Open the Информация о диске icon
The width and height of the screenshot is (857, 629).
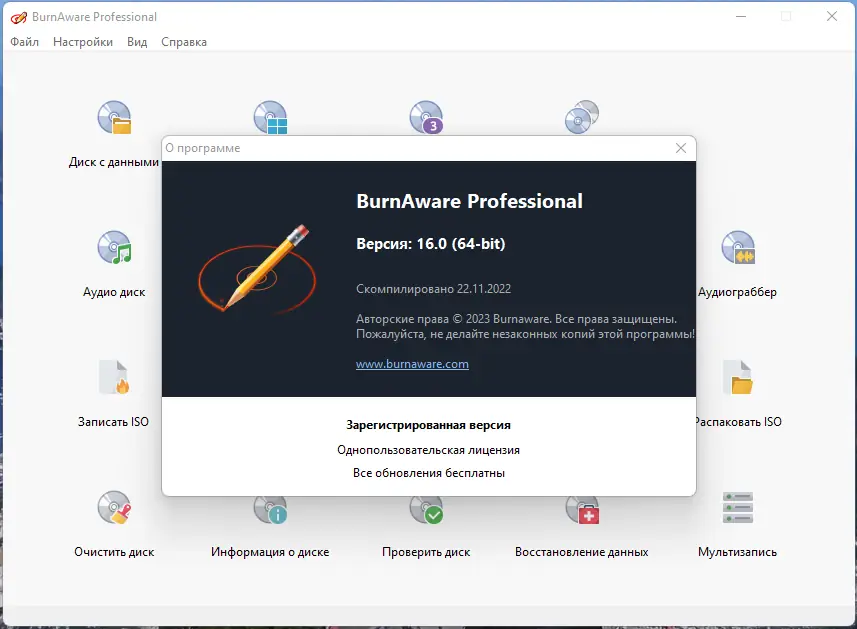click(x=271, y=509)
